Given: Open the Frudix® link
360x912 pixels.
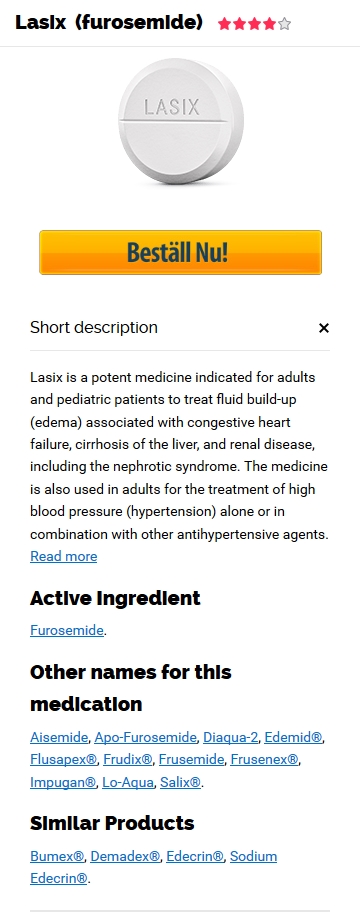Looking at the screenshot, I should click(128, 760).
